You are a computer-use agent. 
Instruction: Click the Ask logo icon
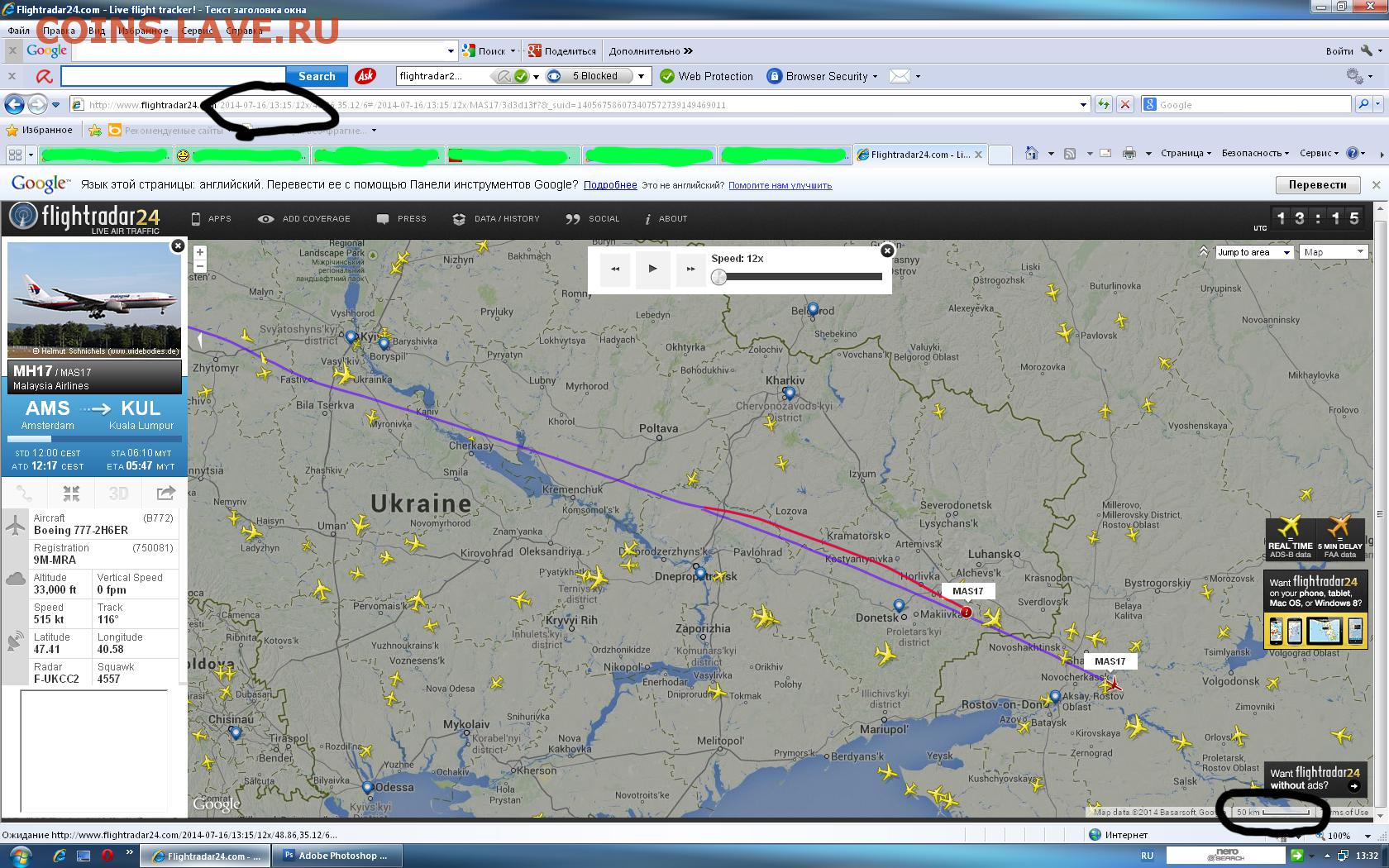[x=365, y=76]
